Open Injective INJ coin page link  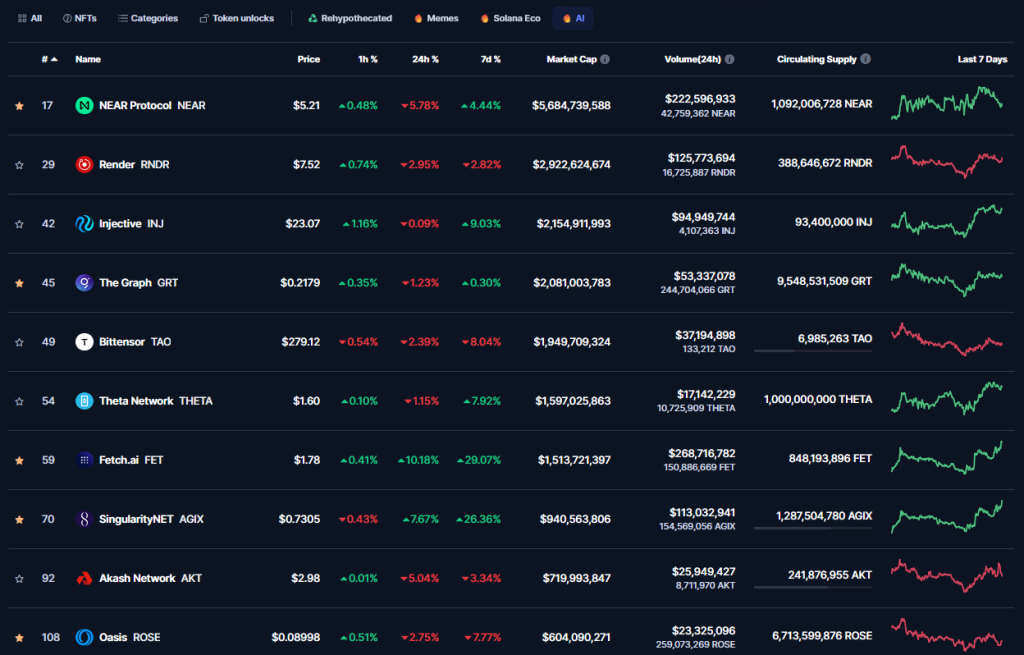[x=120, y=223]
